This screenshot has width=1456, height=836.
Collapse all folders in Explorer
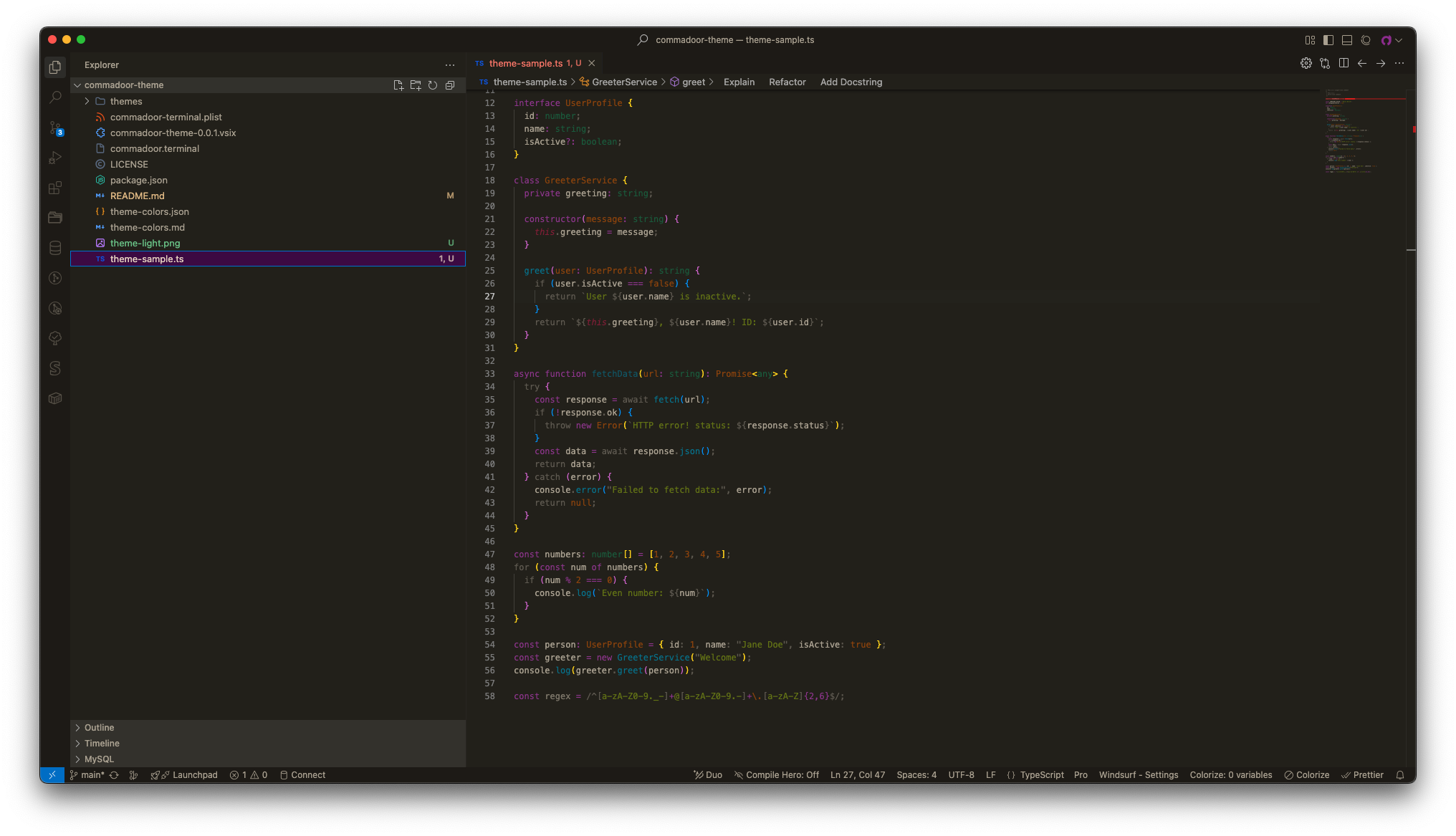click(450, 85)
